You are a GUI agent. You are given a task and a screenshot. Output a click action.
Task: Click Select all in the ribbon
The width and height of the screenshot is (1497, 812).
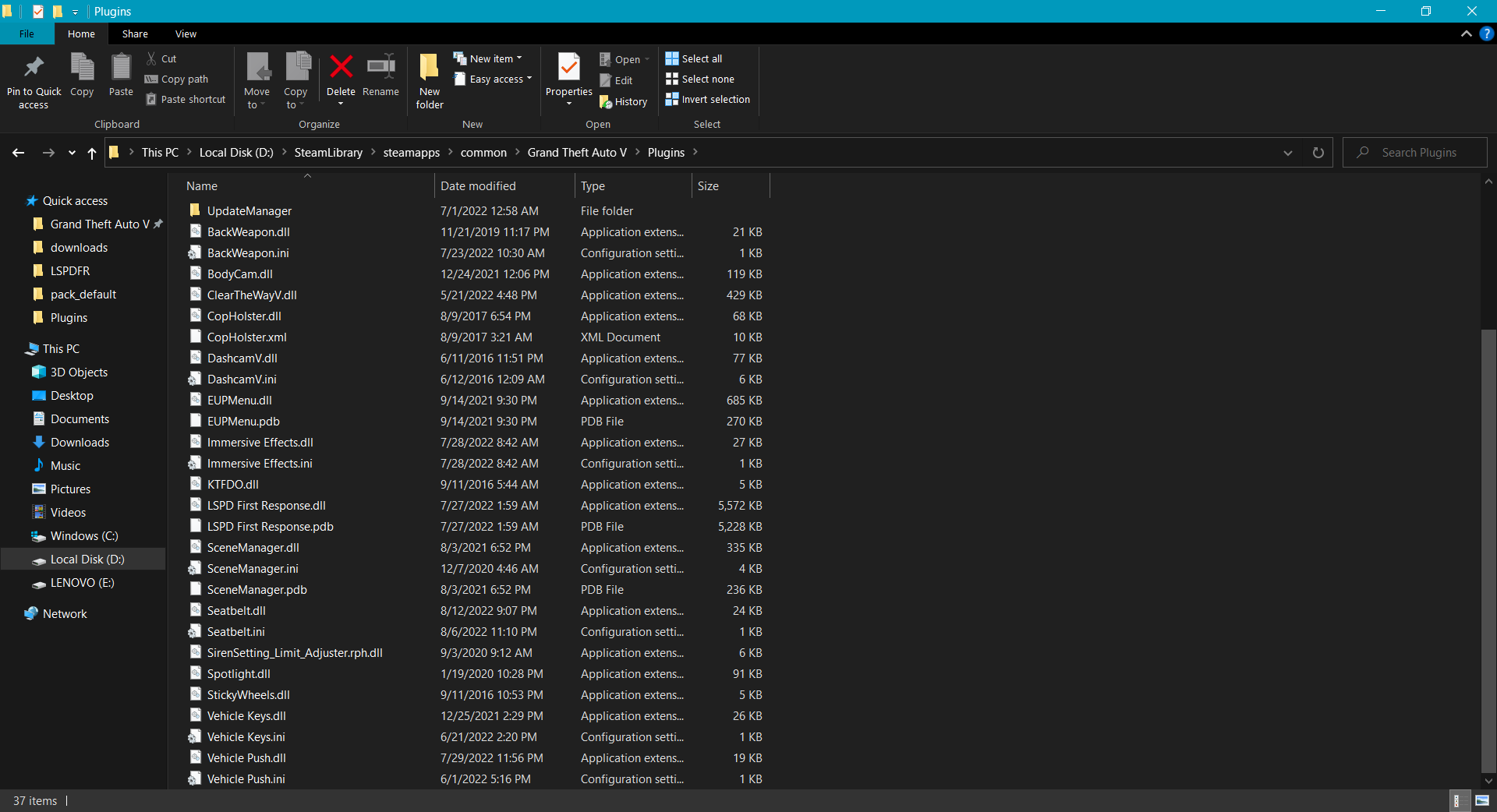pos(694,58)
